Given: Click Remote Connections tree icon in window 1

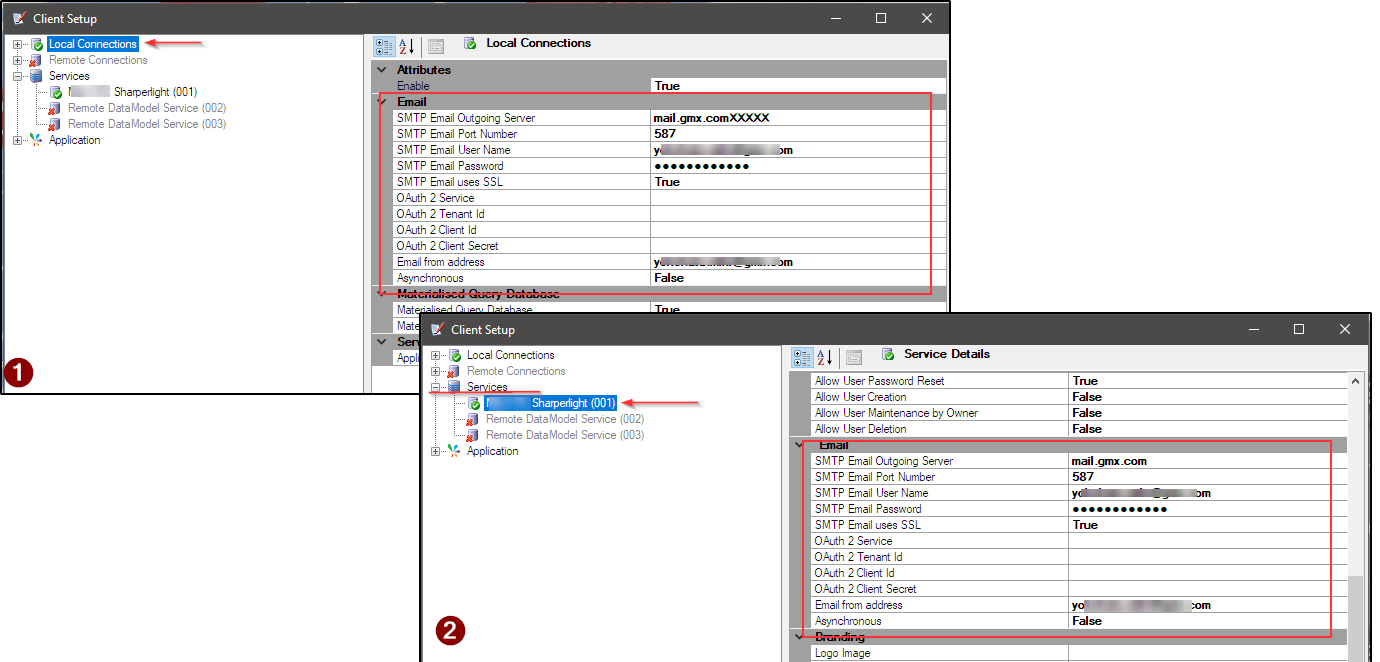Looking at the screenshot, I should pyautogui.click(x=37, y=60).
